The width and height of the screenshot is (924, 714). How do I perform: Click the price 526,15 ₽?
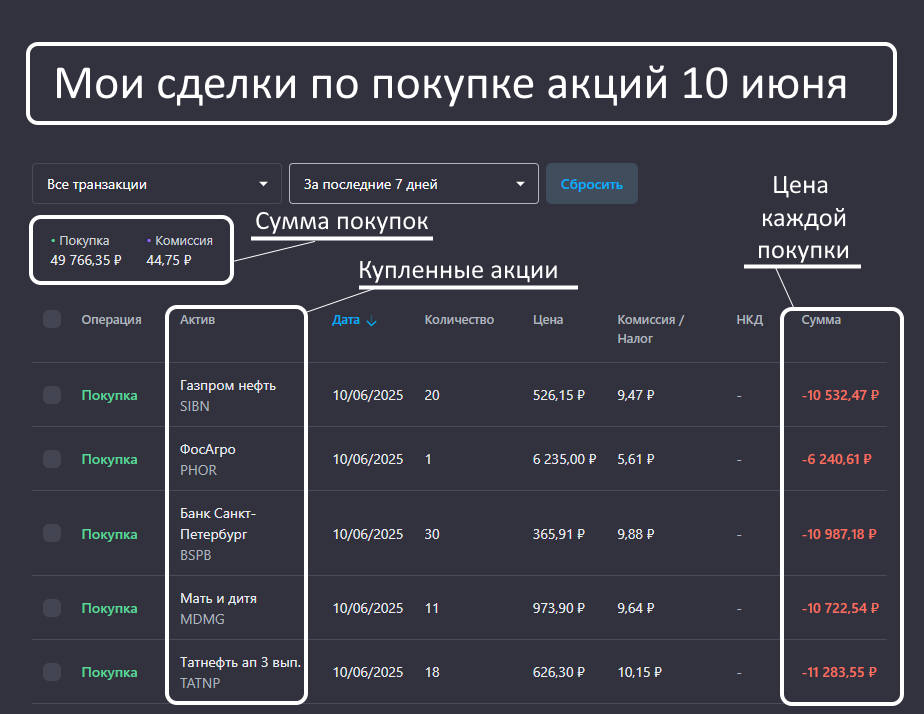pos(559,395)
